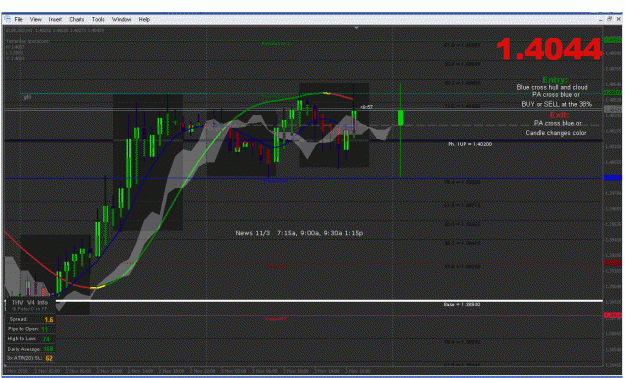Click the 3x ATR(20) SL value 62
Image resolution: width=625 pixels, height=378 pixels.
pos(49,358)
